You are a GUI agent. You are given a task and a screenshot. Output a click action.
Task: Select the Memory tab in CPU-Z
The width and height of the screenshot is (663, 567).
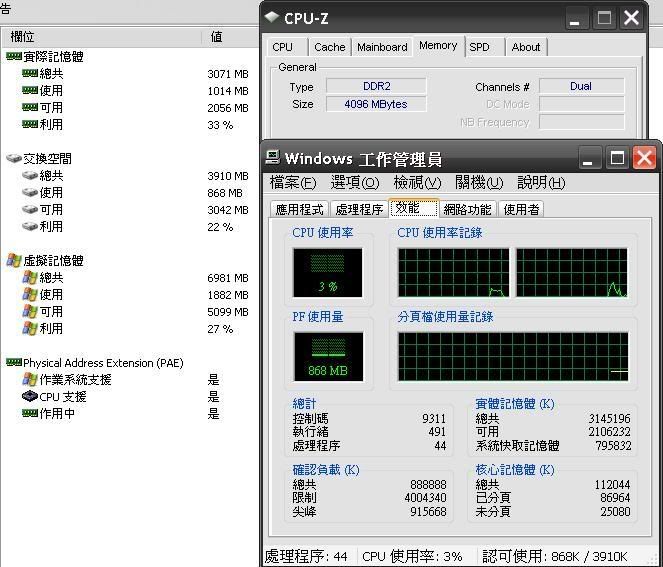click(438, 45)
